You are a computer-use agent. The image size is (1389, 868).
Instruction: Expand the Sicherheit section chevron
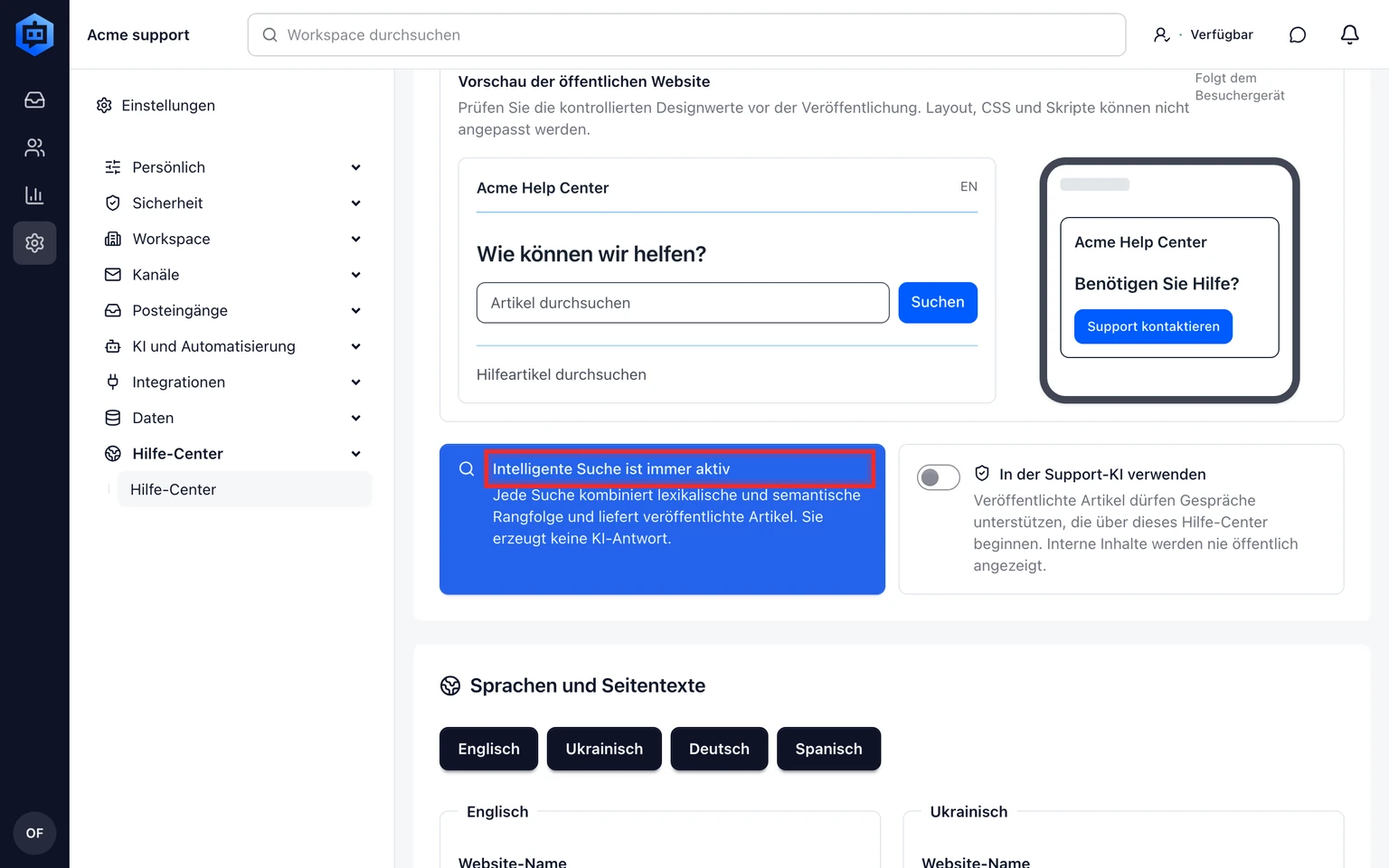point(355,203)
